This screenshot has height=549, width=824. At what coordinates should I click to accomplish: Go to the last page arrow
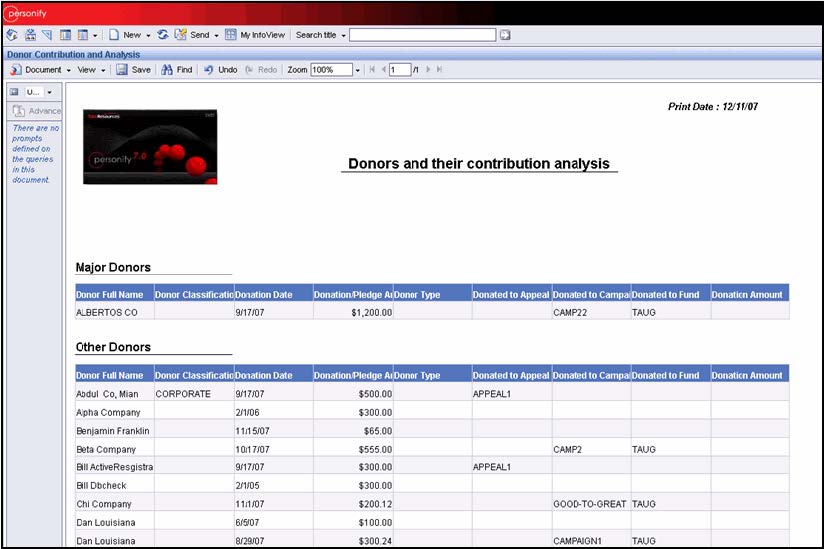[439, 69]
